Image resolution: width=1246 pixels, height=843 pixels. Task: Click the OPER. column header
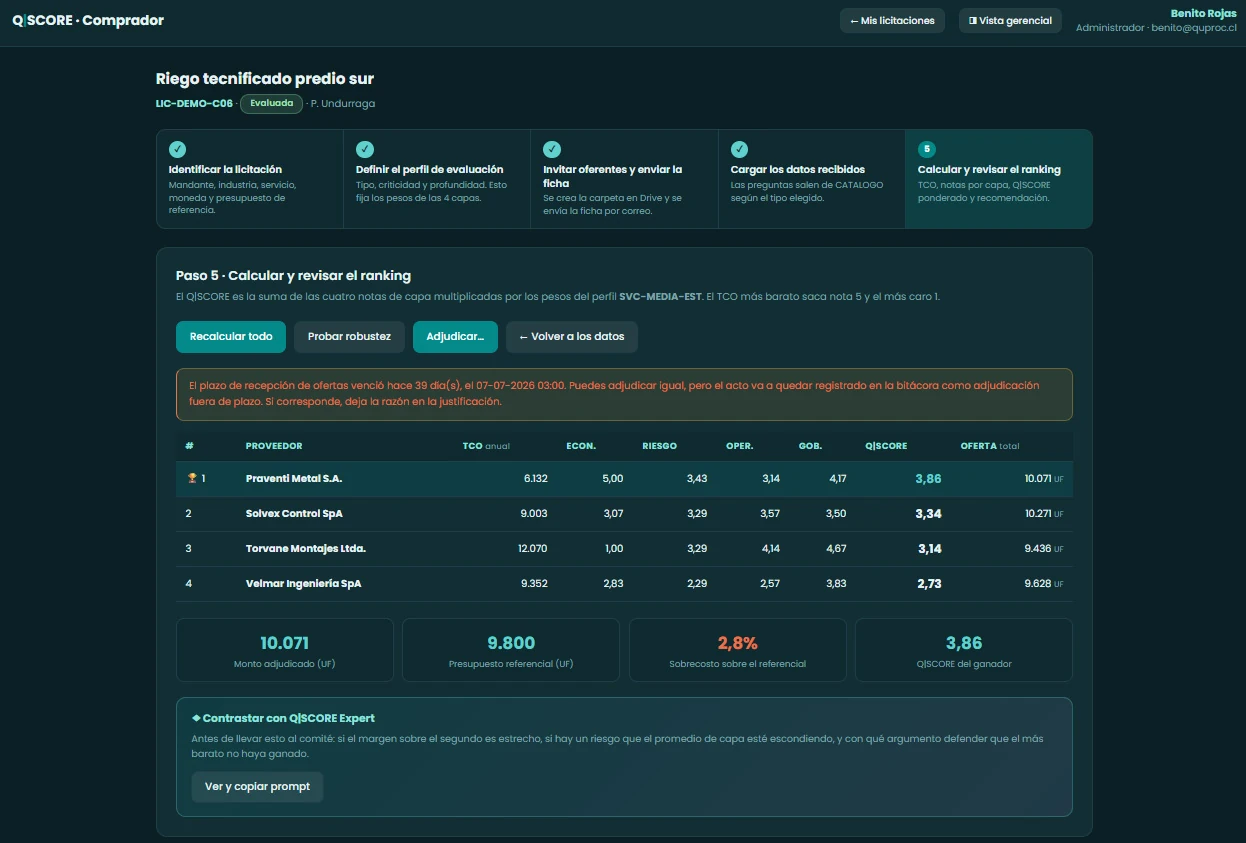pos(740,446)
